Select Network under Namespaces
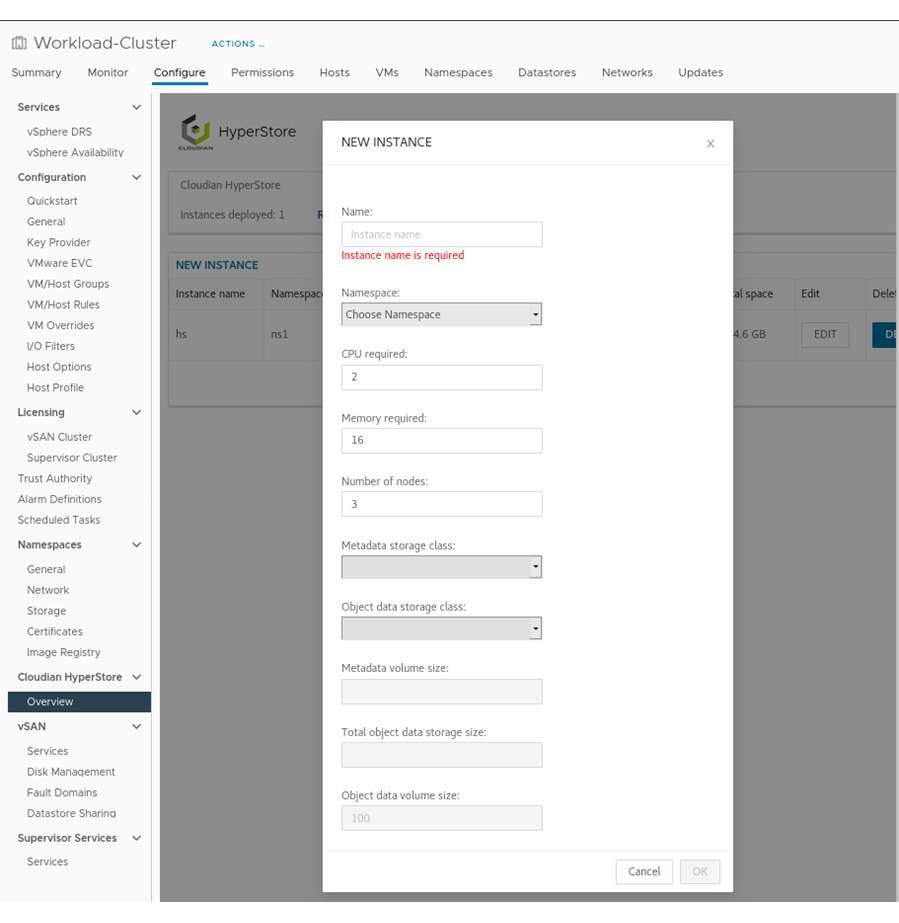899x923 pixels. tap(48, 590)
